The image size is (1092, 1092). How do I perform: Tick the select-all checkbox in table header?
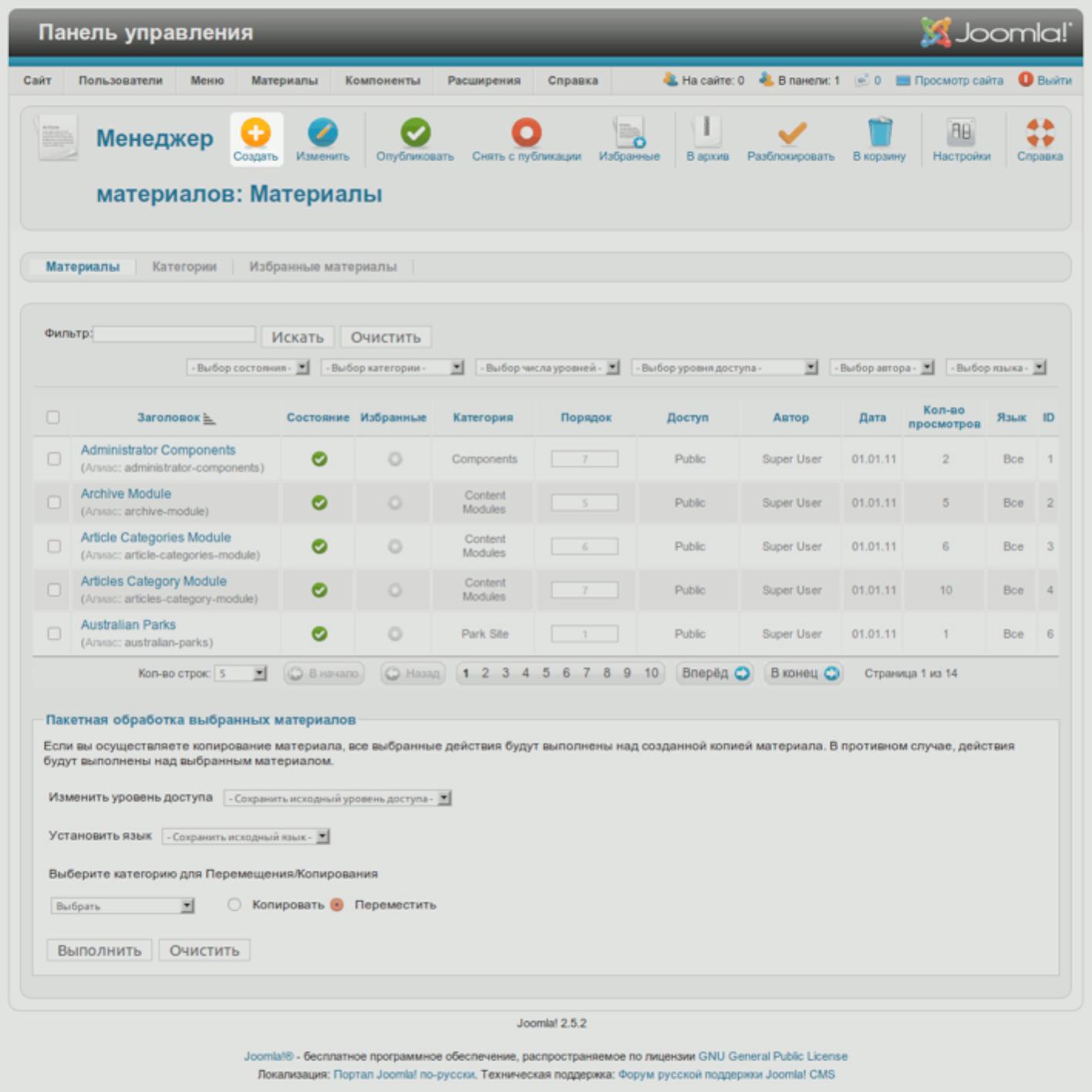tap(53, 417)
